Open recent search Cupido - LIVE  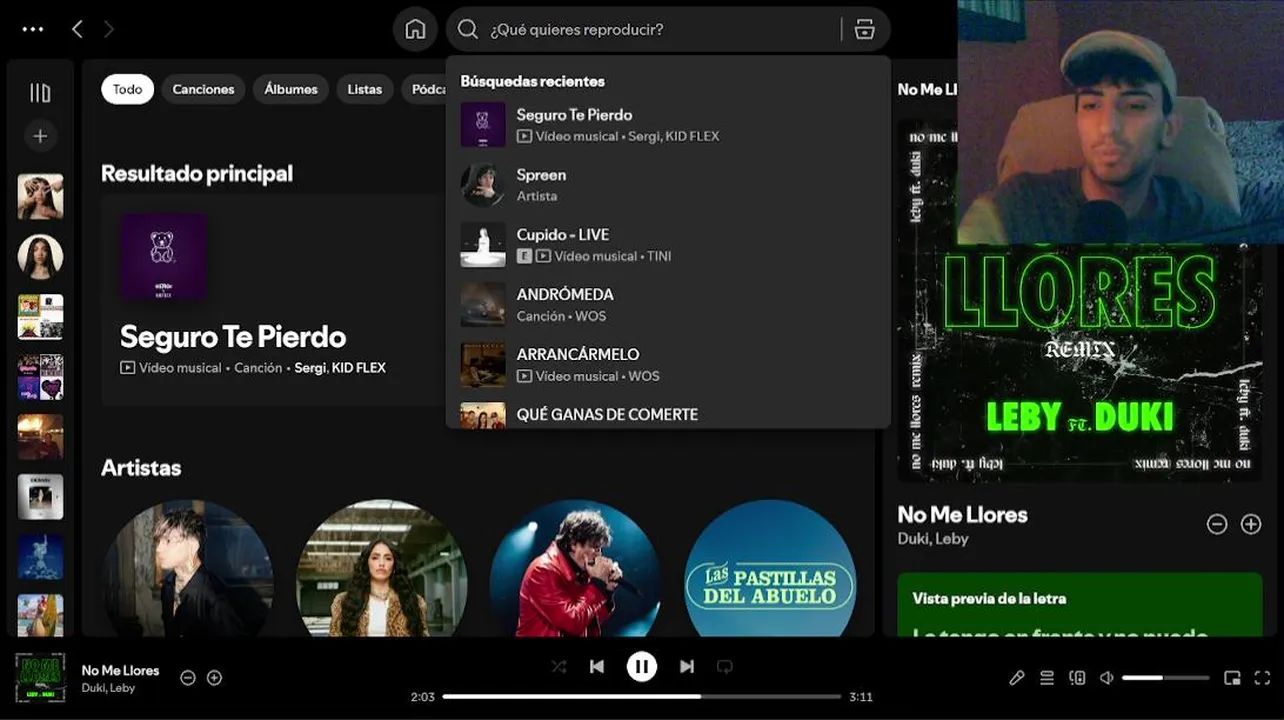coord(668,245)
